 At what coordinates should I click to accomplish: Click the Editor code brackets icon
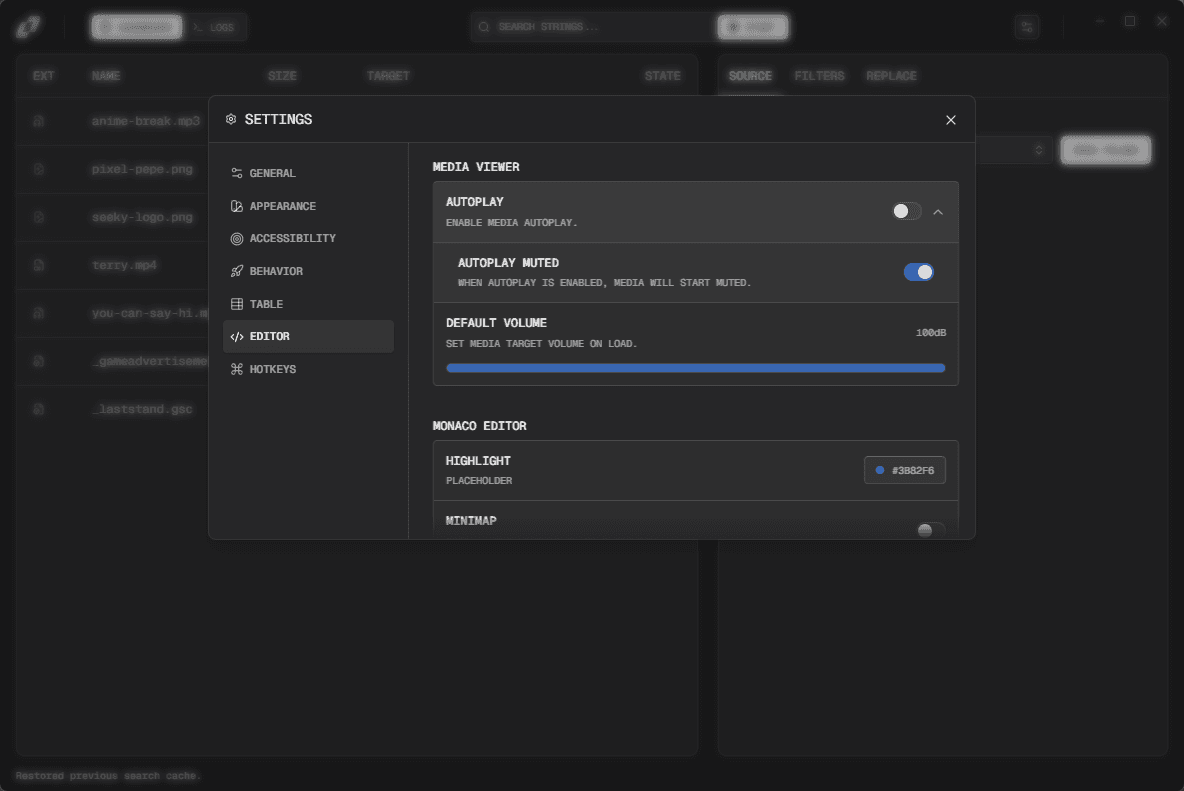[x=237, y=337]
